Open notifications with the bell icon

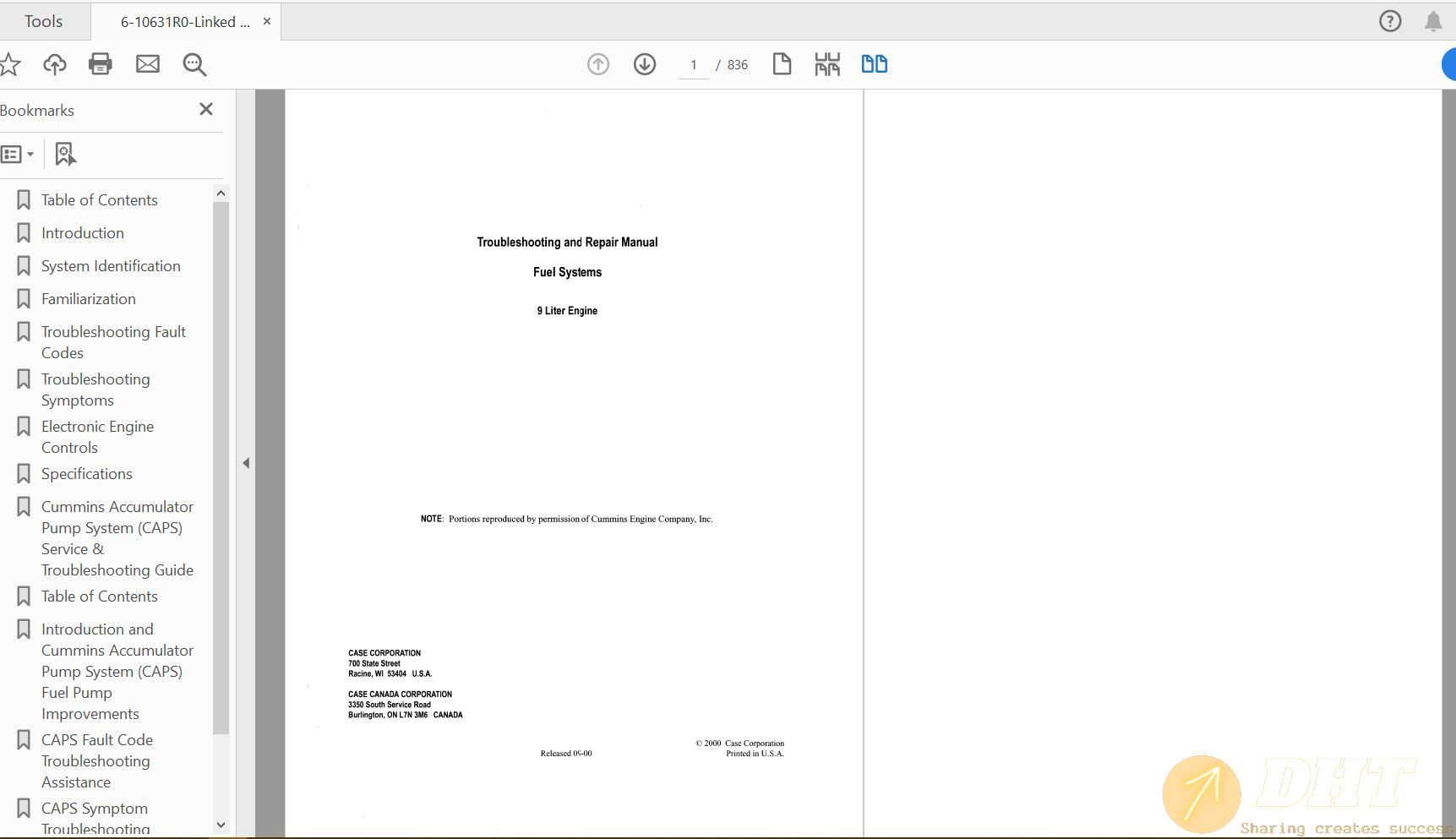click(1433, 21)
